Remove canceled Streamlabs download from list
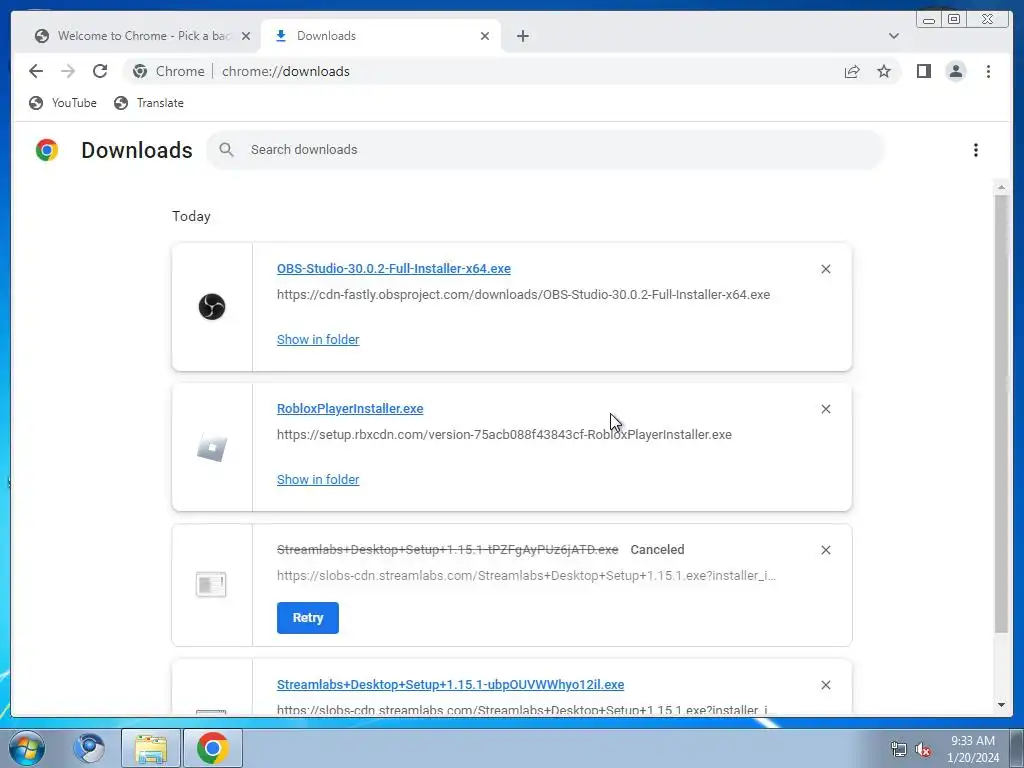1024x768 pixels. 825,550
